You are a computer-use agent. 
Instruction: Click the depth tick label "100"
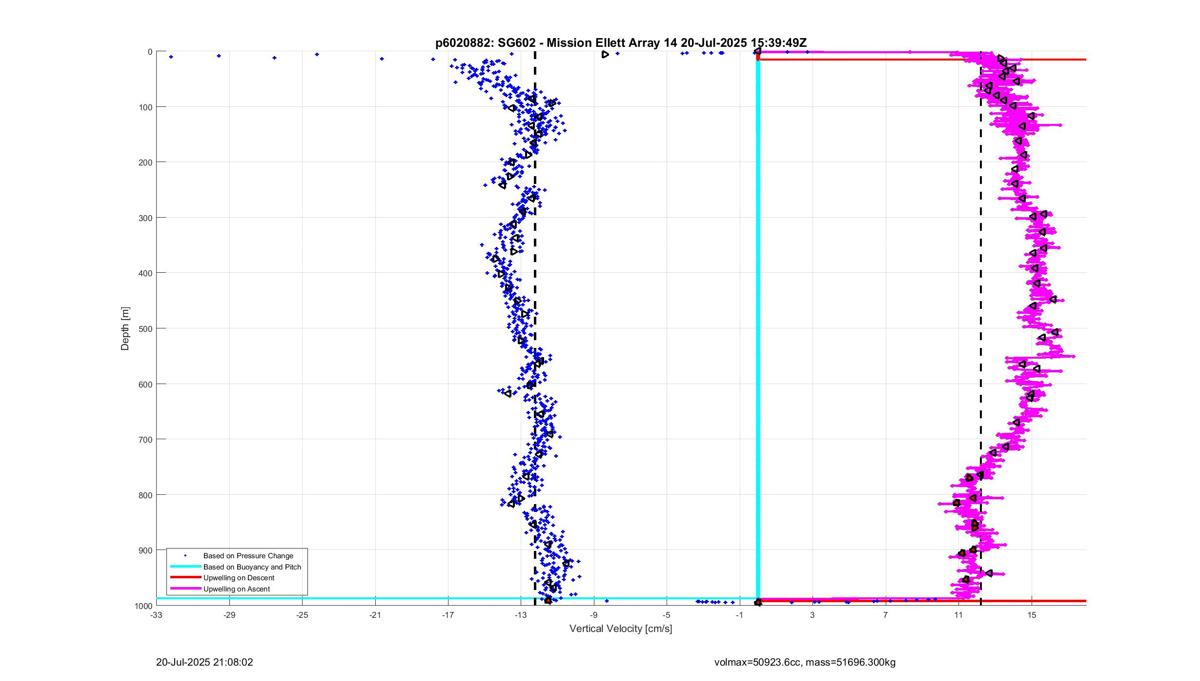pos(146,107)
